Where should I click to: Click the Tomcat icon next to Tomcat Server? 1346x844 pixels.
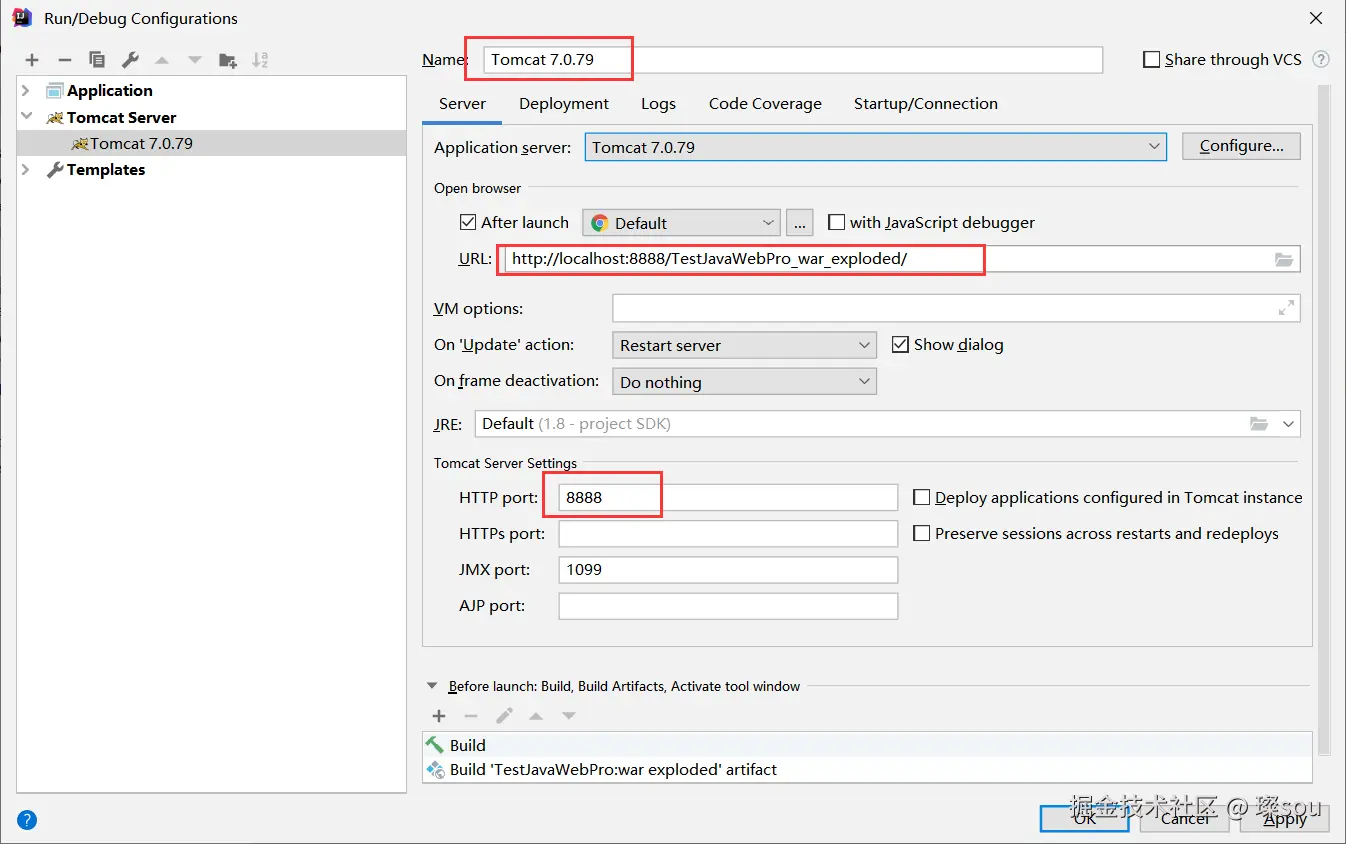pos(55,117)
